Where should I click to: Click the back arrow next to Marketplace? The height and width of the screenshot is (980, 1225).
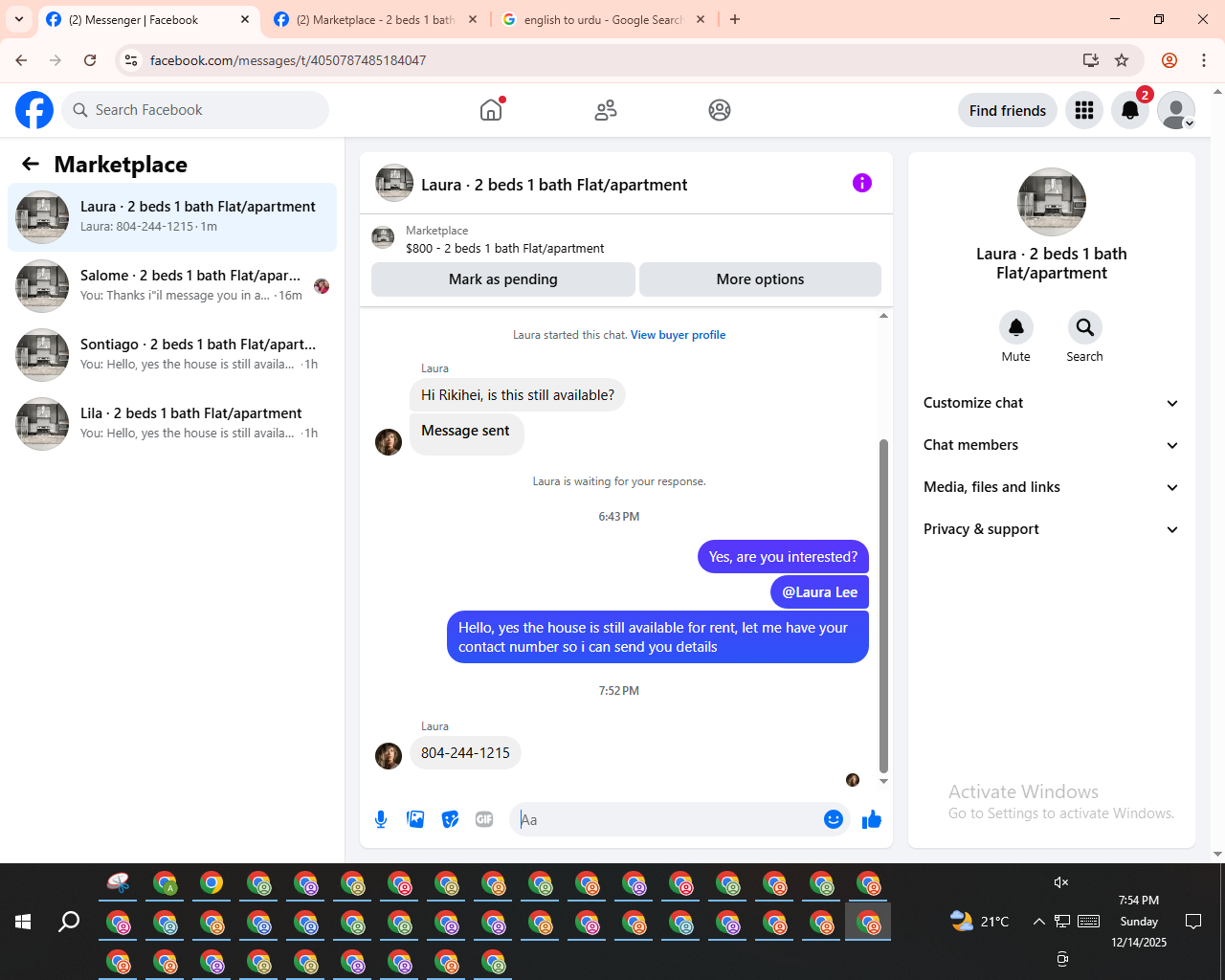coord(31,164)
